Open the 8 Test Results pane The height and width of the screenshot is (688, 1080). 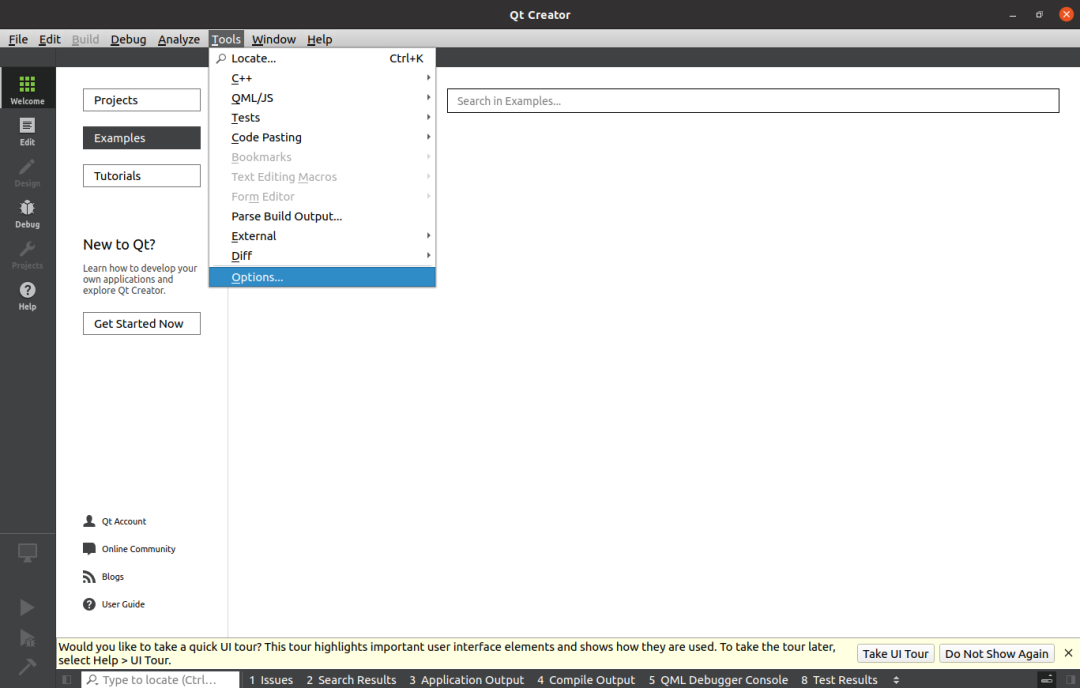tap(839, 680)
